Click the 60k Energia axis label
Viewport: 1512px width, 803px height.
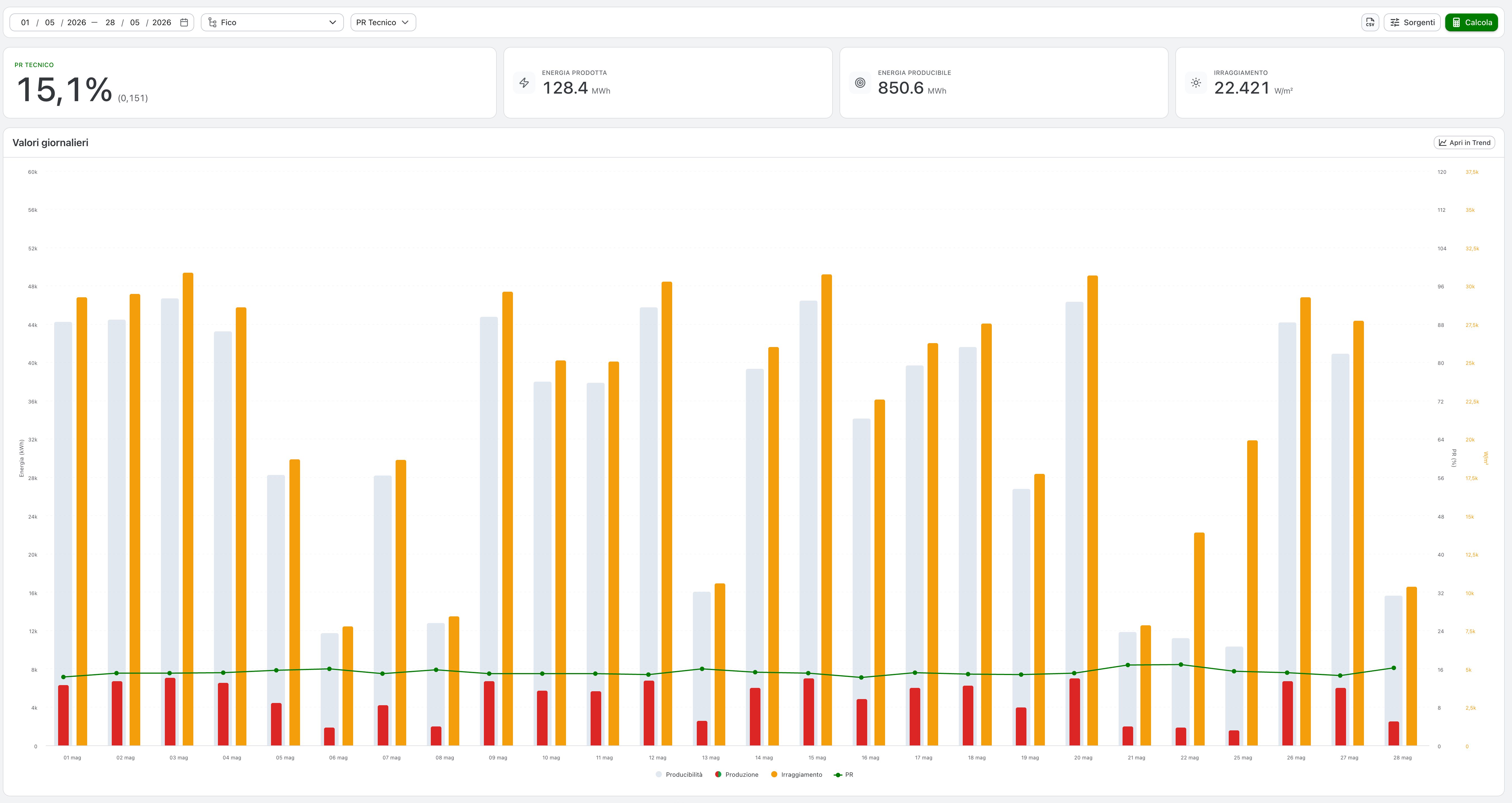[32, 172]
